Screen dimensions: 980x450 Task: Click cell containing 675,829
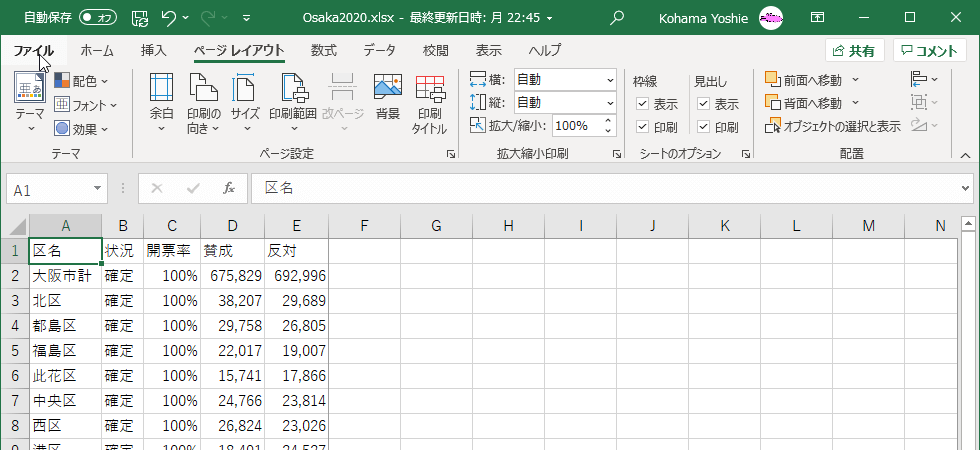coord(232,276)
